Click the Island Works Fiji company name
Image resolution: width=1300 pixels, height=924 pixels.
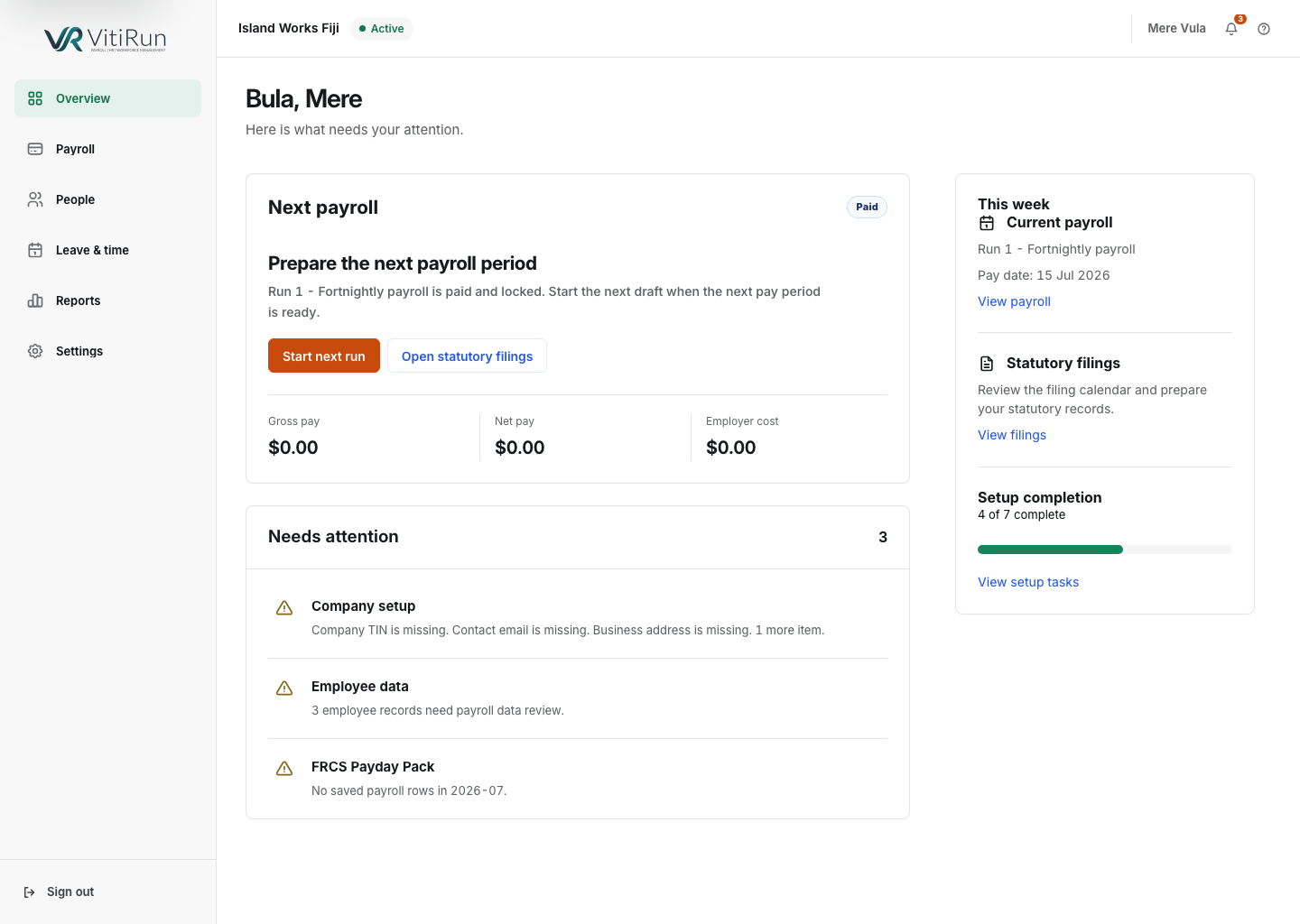(289, 29)
